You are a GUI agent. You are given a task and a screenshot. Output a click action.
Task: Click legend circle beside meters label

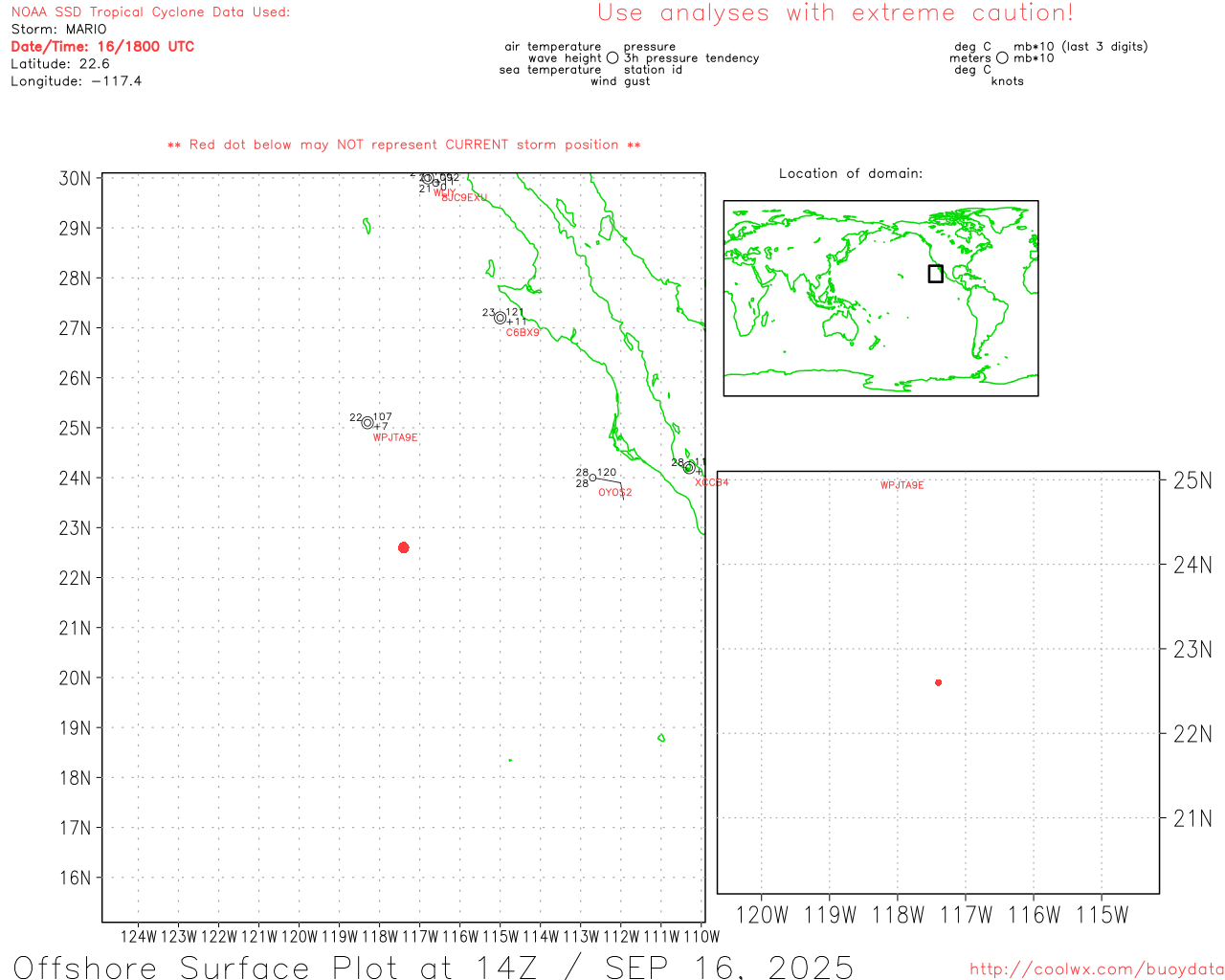tap(1002, 58)
